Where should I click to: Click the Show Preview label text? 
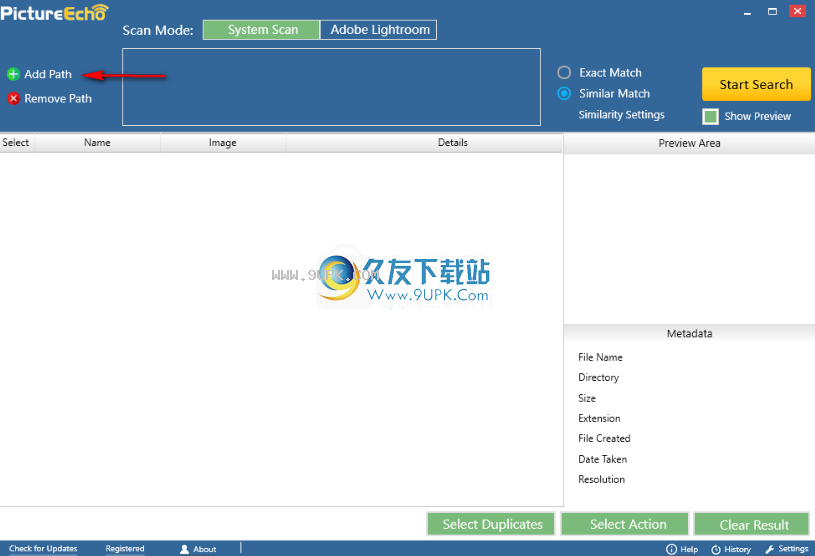click(758, 116)
